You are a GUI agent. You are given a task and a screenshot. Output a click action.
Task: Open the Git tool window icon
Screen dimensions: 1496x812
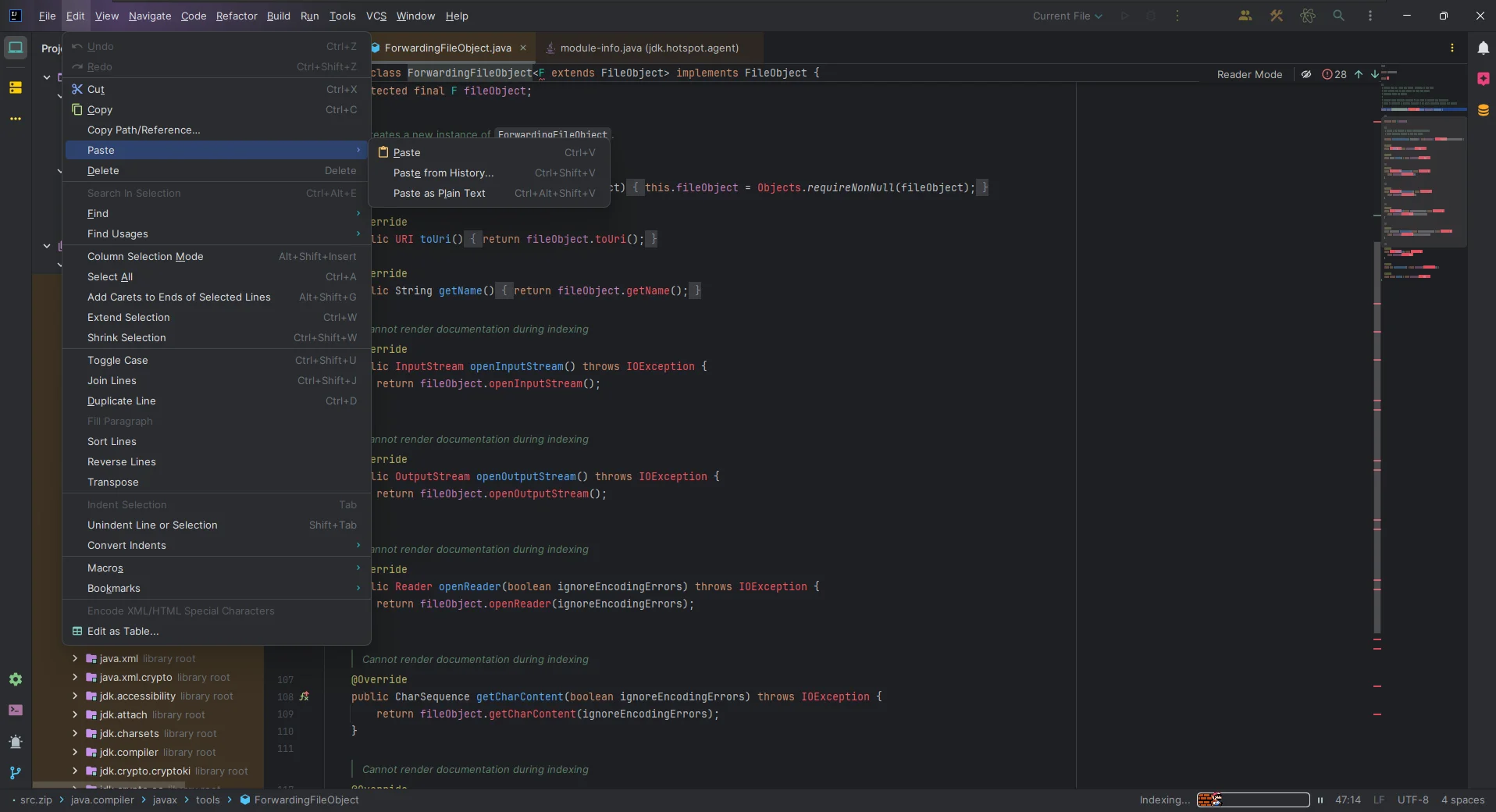16,773
